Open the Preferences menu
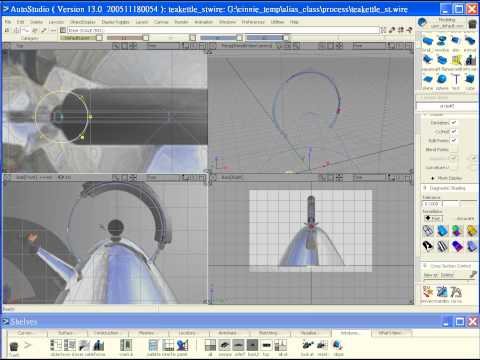Screen dimensions: 480x360 pos(253,22)
